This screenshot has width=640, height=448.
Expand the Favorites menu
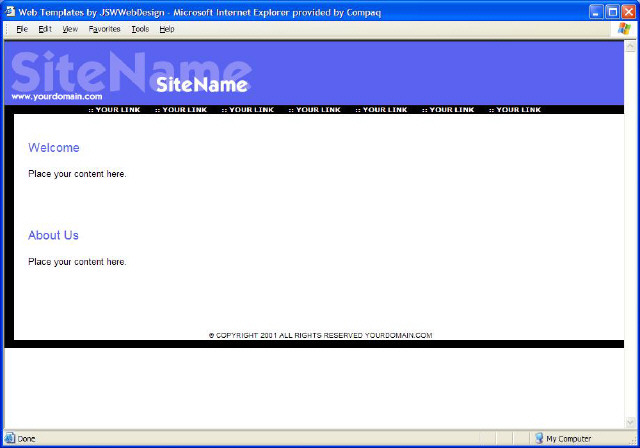[104, 29]
